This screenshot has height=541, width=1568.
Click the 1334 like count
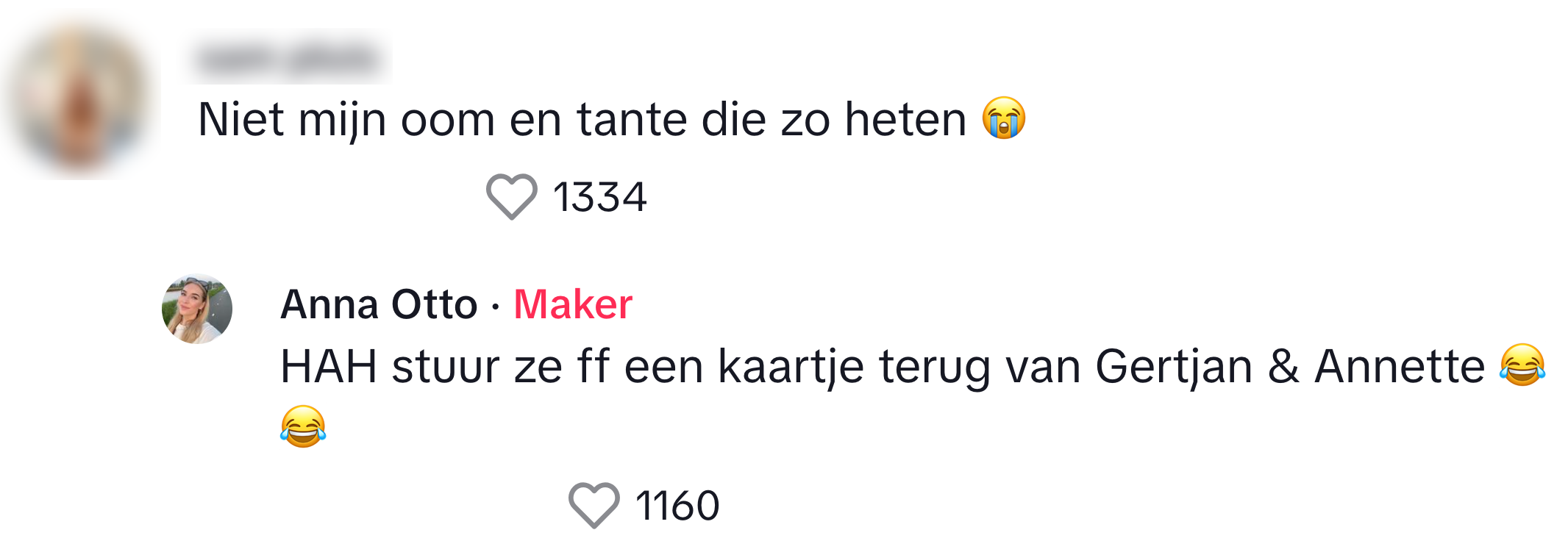(599, 197)
